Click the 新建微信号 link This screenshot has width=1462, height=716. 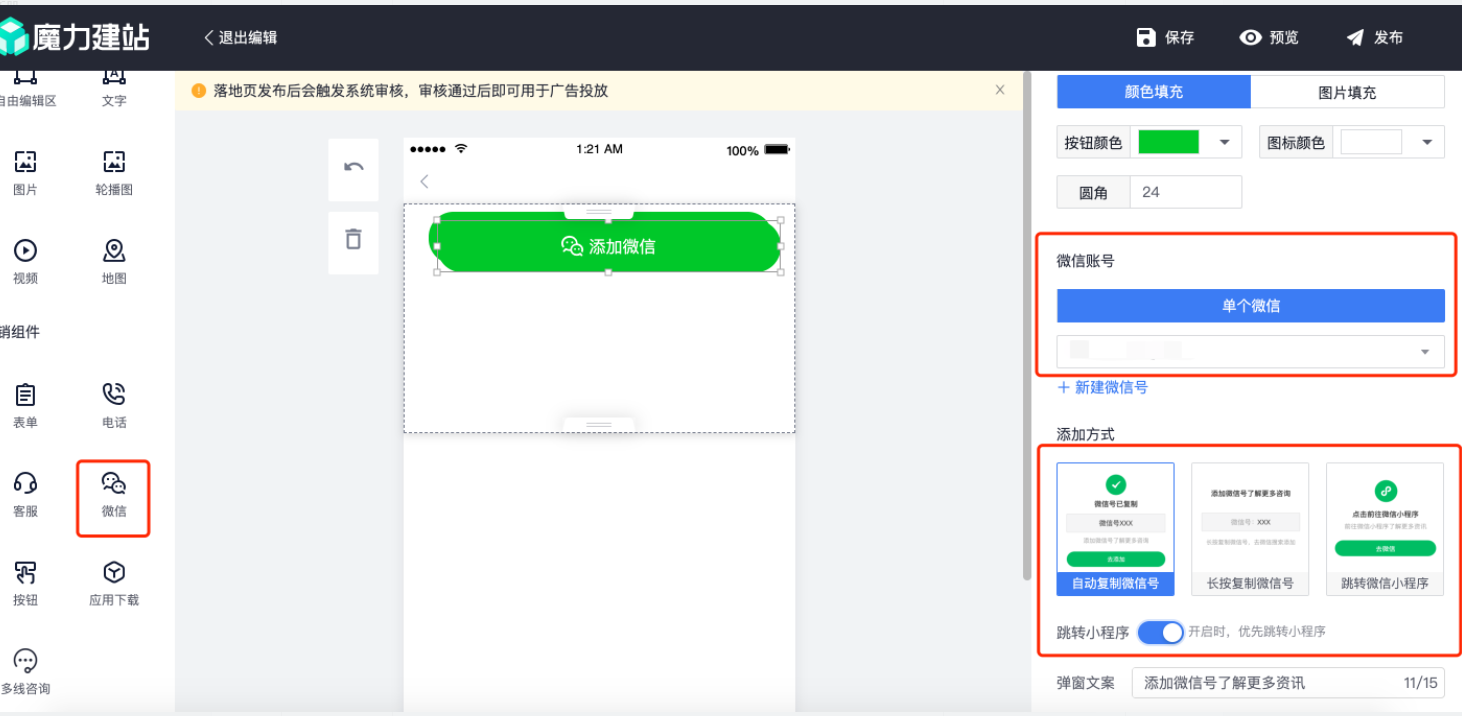pos(1103,387)
